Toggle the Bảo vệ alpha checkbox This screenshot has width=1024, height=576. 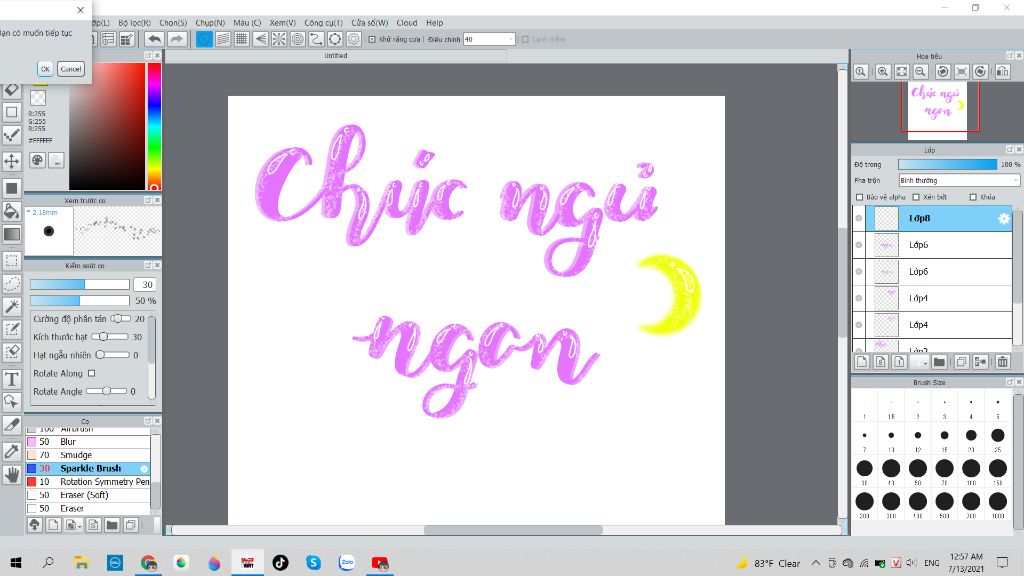click(x=859, y=197)
